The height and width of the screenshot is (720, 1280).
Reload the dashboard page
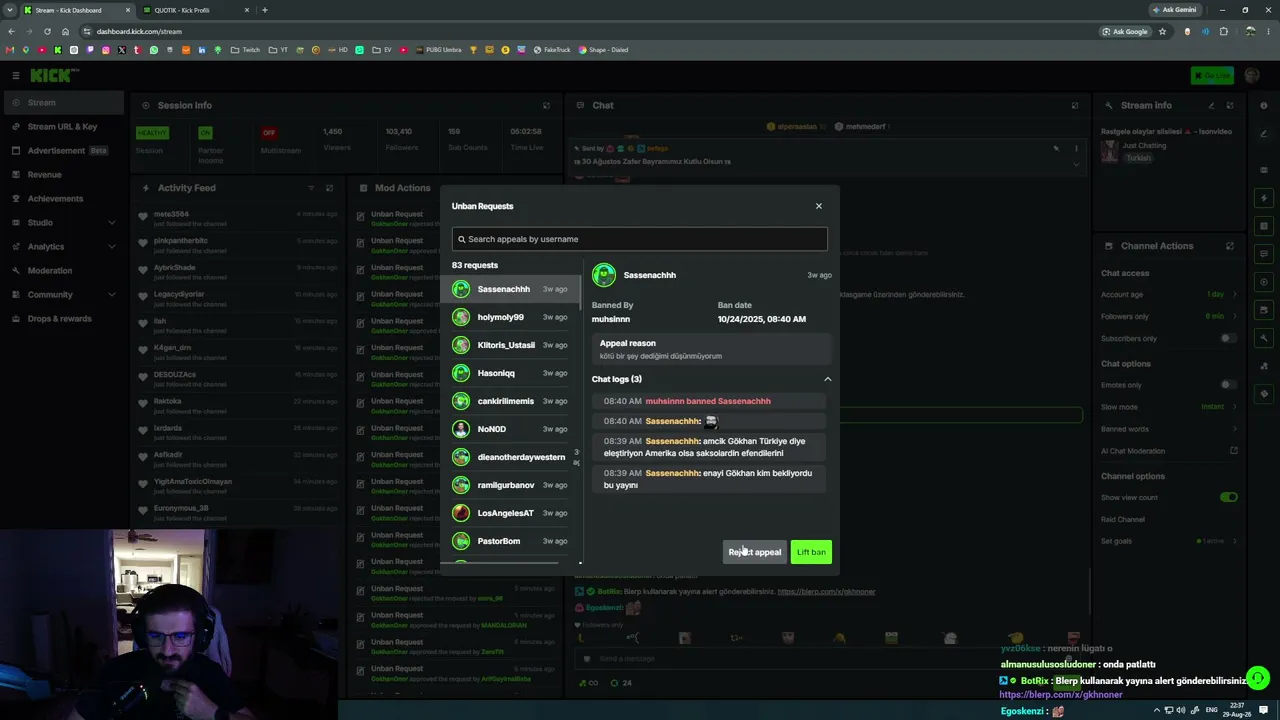pyautogui.click(x=47, y=31)
